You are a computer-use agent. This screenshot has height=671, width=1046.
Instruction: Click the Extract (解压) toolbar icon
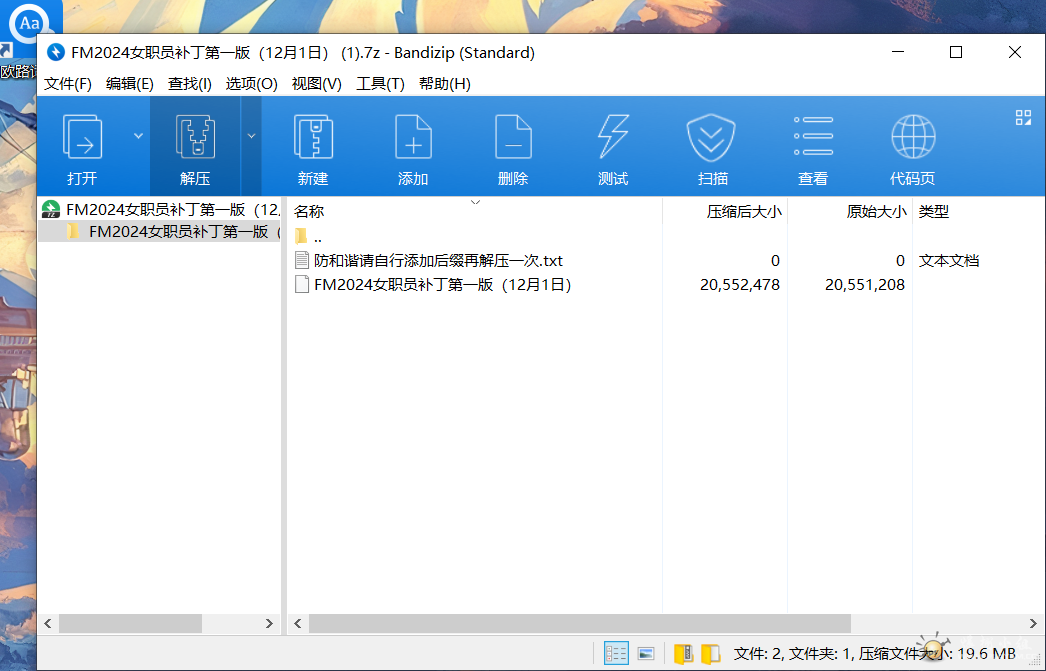tap(195, 137)
